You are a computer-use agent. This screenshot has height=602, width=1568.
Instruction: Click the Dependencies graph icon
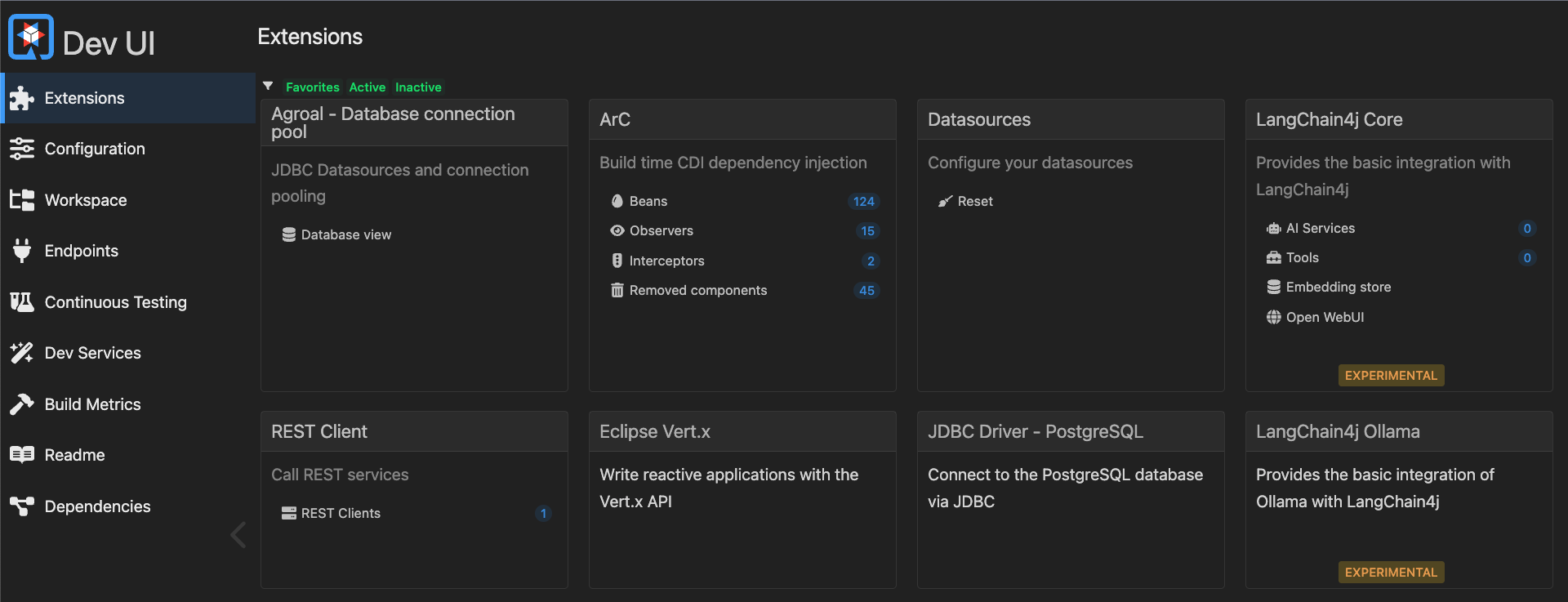pyautogui.click(x=22, y=506)
